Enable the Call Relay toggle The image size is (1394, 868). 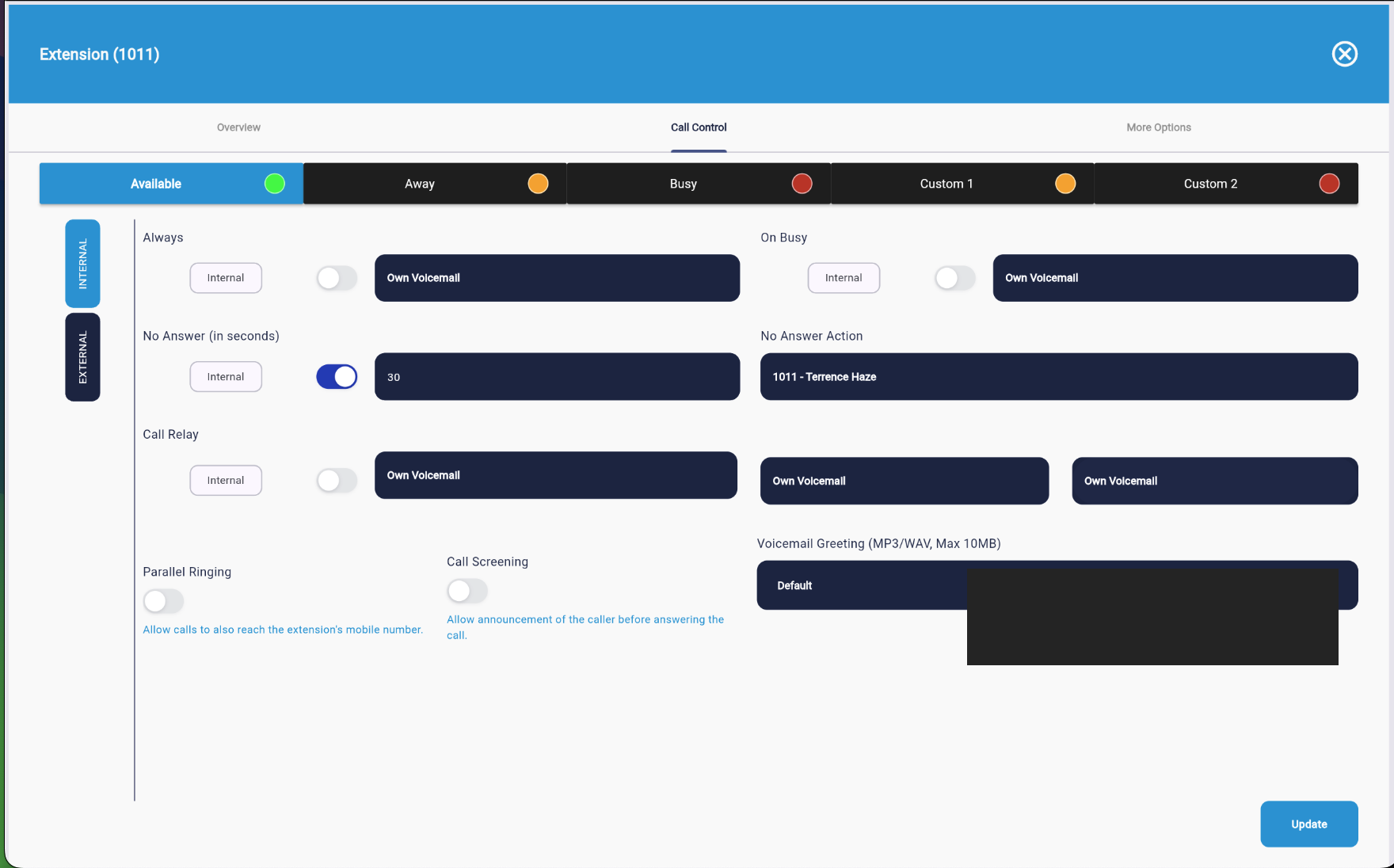(x=336, y=480)
